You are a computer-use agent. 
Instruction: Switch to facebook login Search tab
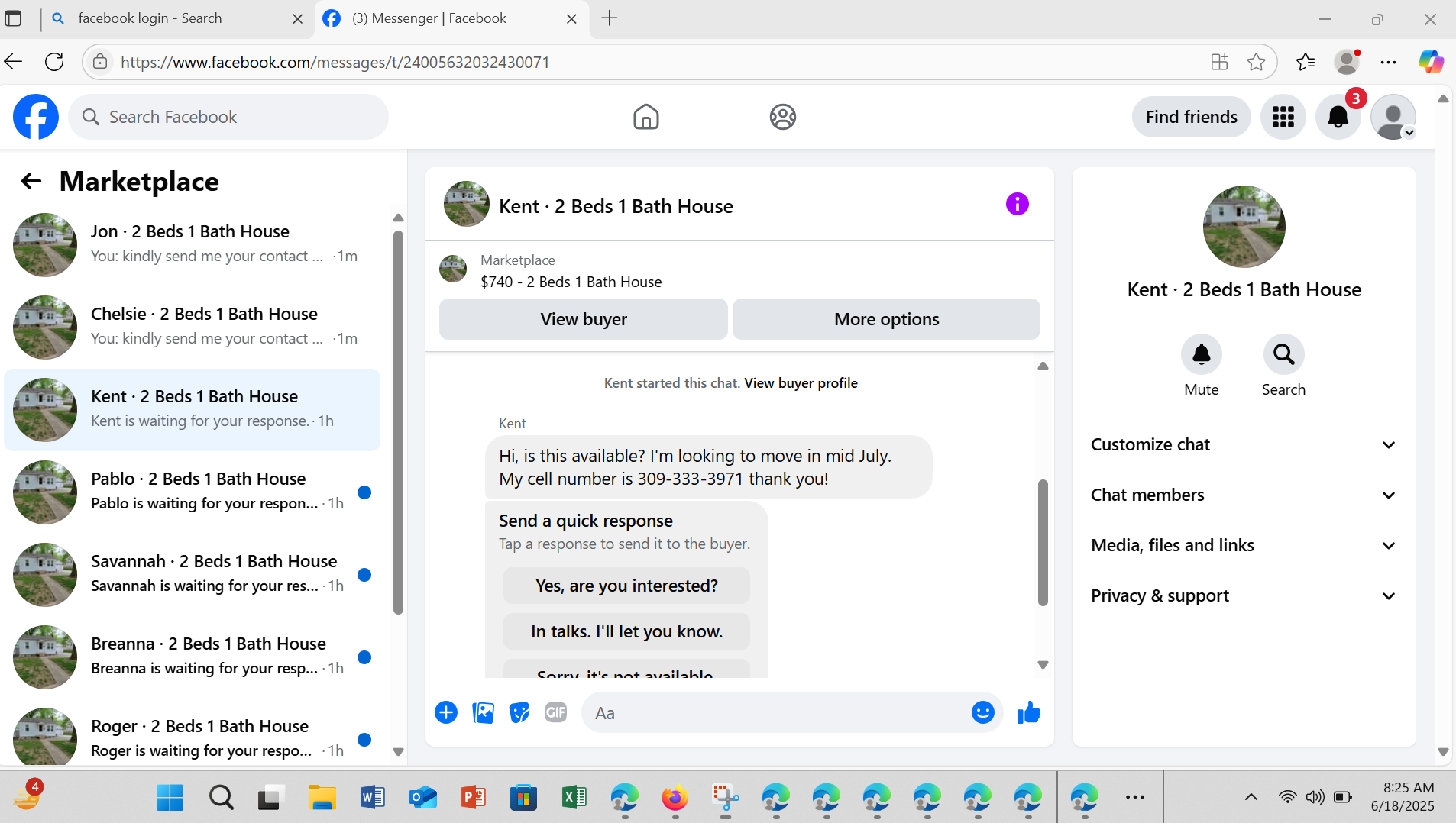[176, 18]
